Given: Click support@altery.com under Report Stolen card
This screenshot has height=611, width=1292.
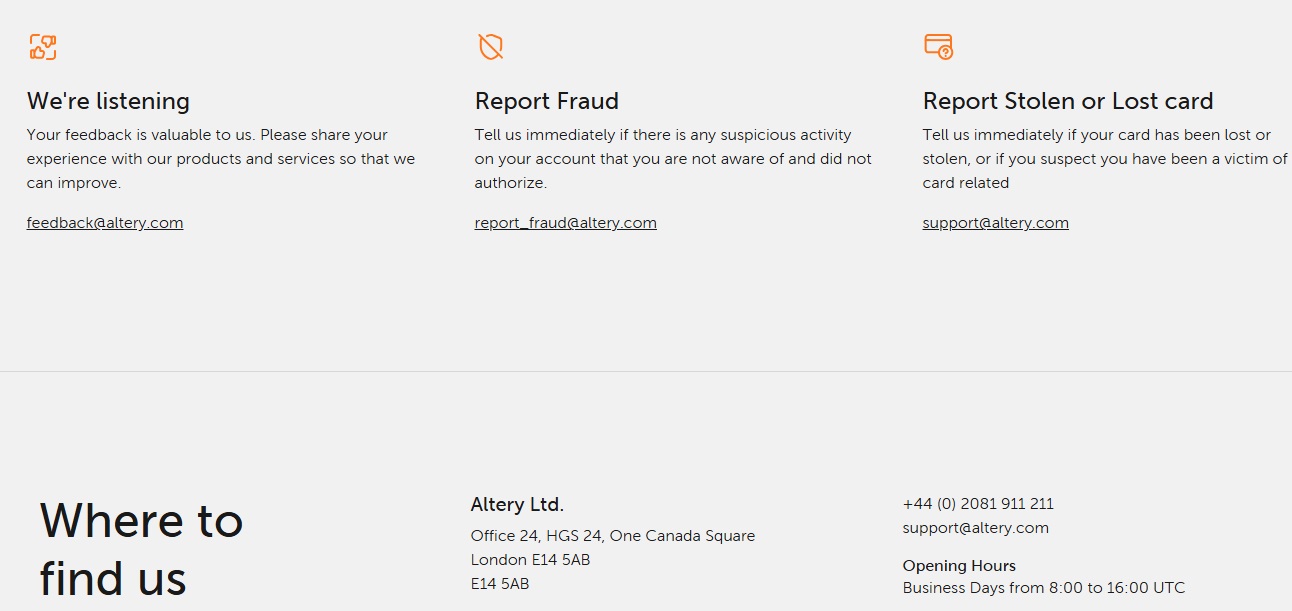Looking at the screenshot, I should click(995, 223).
